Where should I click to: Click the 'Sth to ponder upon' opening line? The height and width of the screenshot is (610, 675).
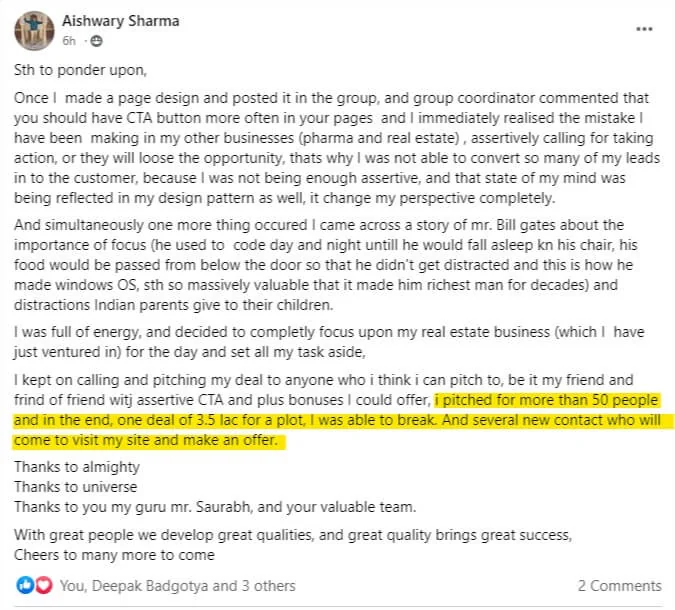73,72
